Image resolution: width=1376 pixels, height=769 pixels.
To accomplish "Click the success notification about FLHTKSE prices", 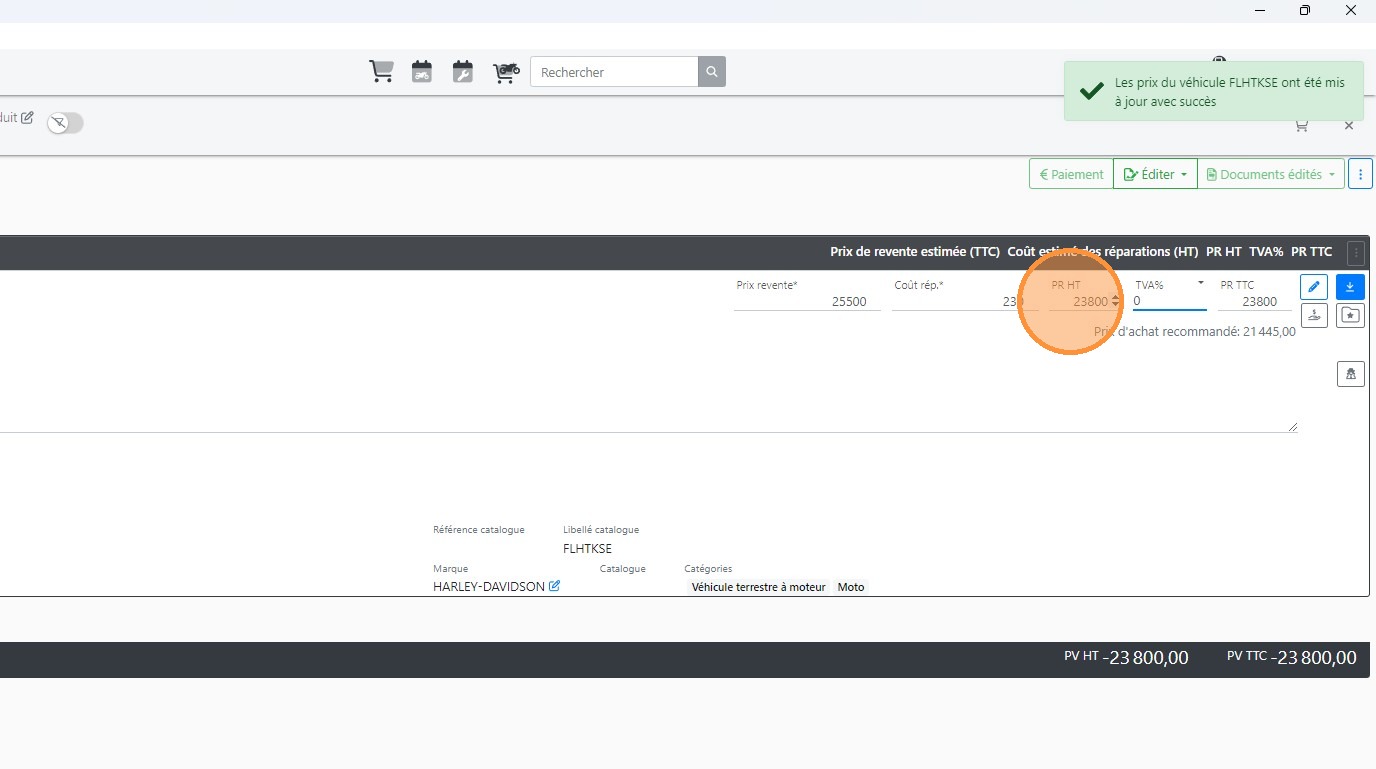I will (1214, 91).
